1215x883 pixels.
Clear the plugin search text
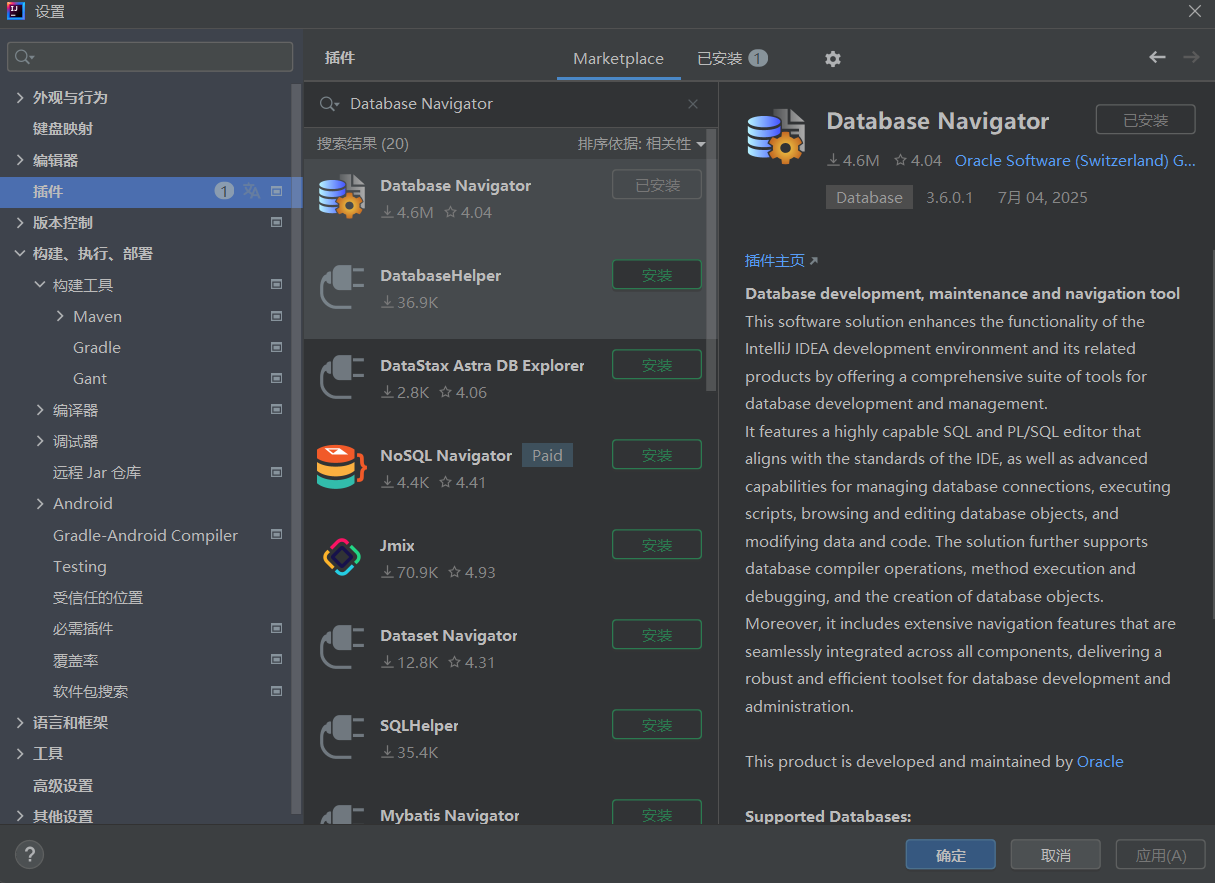coord(693,104)
